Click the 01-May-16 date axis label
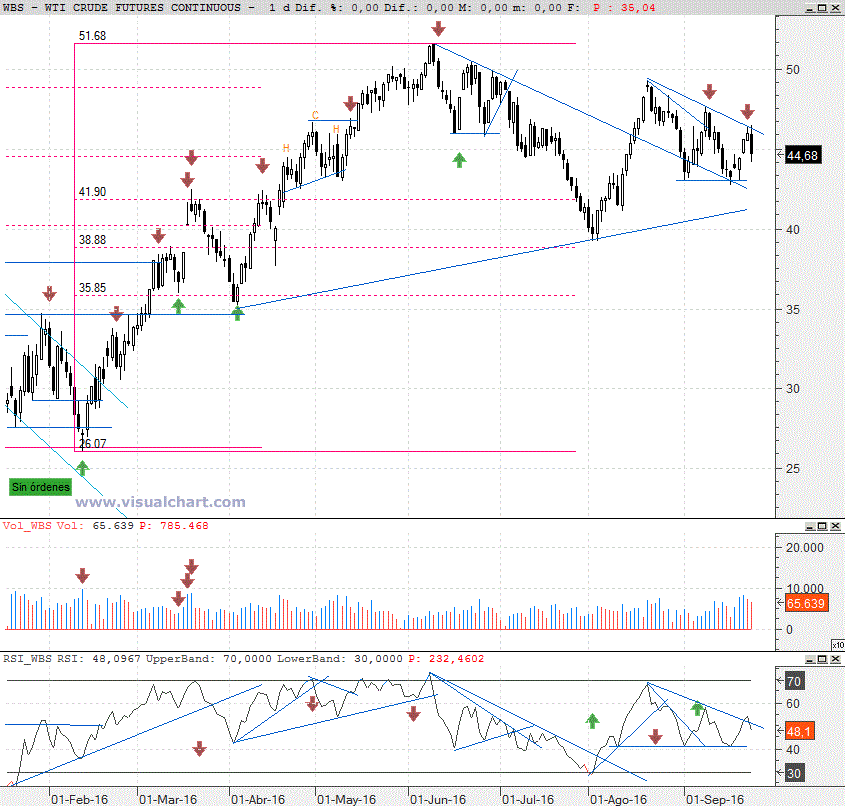Image resolution: width=845 pixels, height=806 pixels. (346, 800)
